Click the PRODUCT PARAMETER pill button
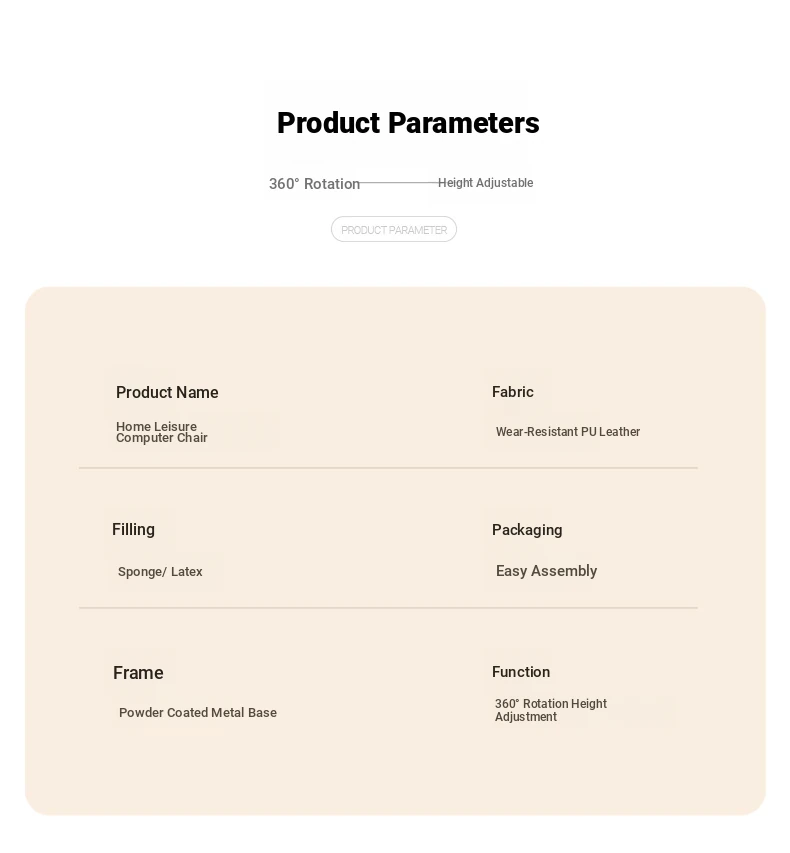Screen dimensions: 790x853 tap(393, 229)
